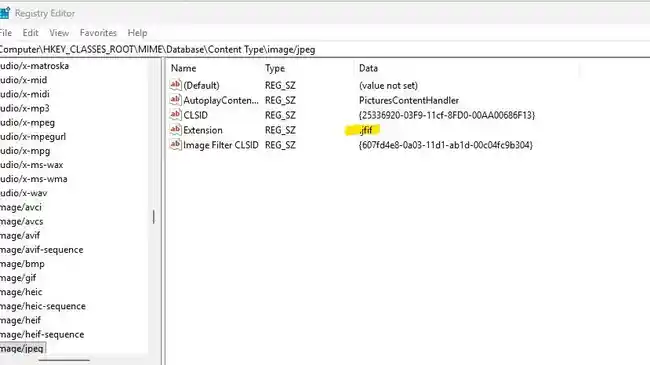This screenshot has height=365, width=650.
Task: Click REG_SZ type in Extension row
Action: [x=280, y=130]
